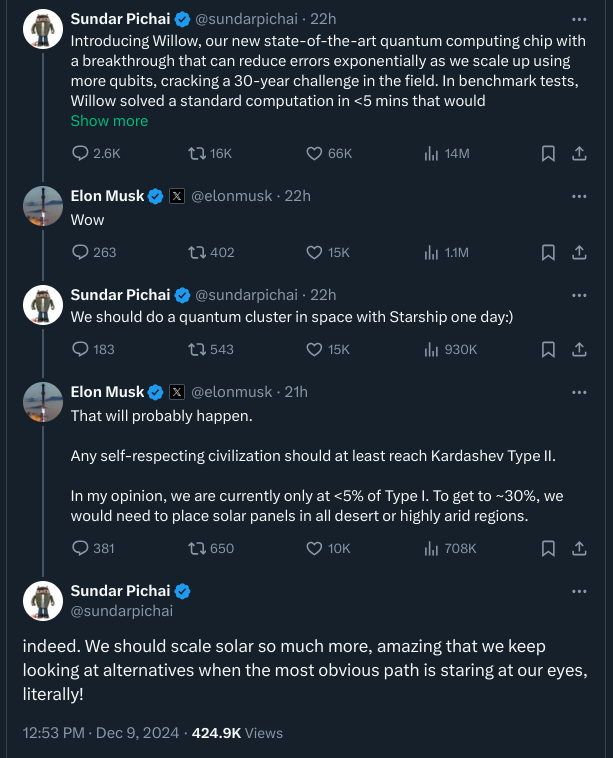Image resolution: width=613 pixels, height=758 pixels.
Task: Open Elon Musk's profile picture on "Wow" tweet
Action: point(44,206)
